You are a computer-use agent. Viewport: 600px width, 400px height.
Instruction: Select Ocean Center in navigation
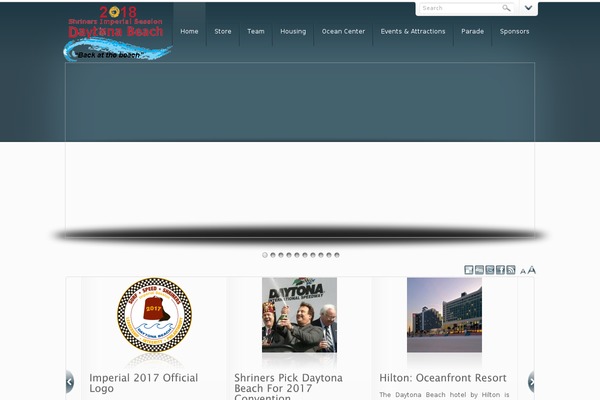[x=343, y=31]
